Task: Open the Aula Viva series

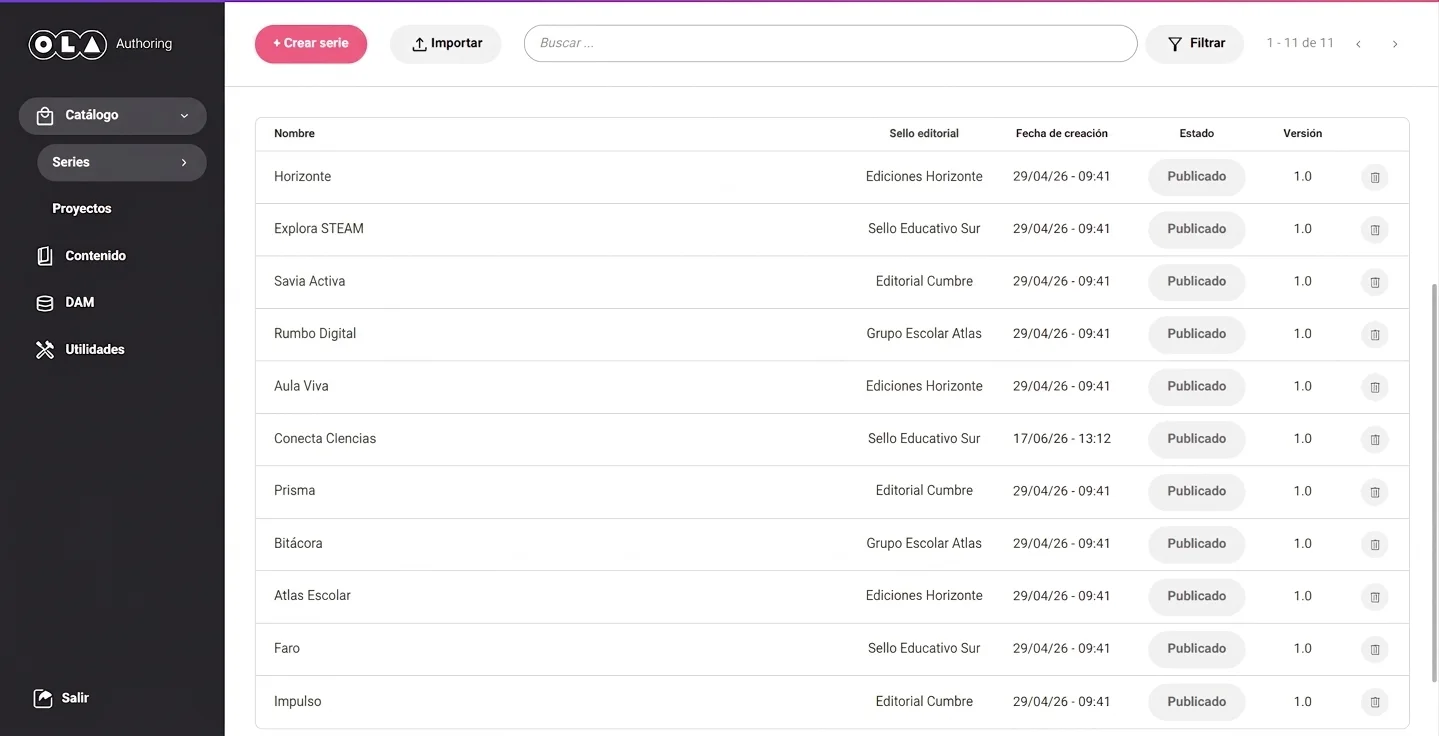Action: [x=301, y=386]
